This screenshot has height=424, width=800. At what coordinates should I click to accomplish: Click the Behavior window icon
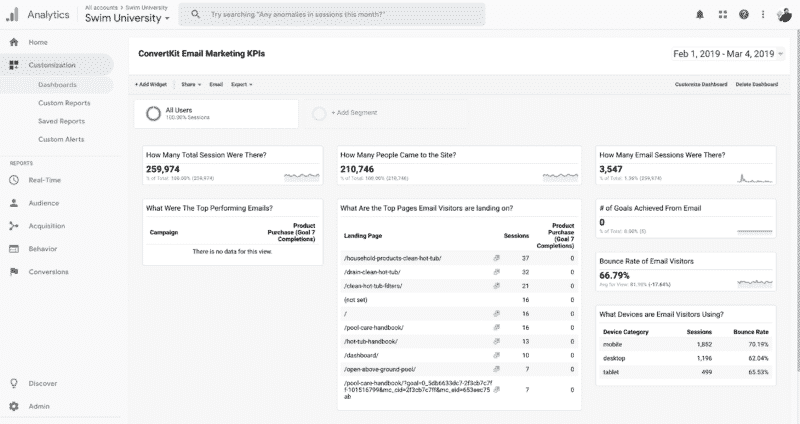pyautogui.click(x=14, y=248)
